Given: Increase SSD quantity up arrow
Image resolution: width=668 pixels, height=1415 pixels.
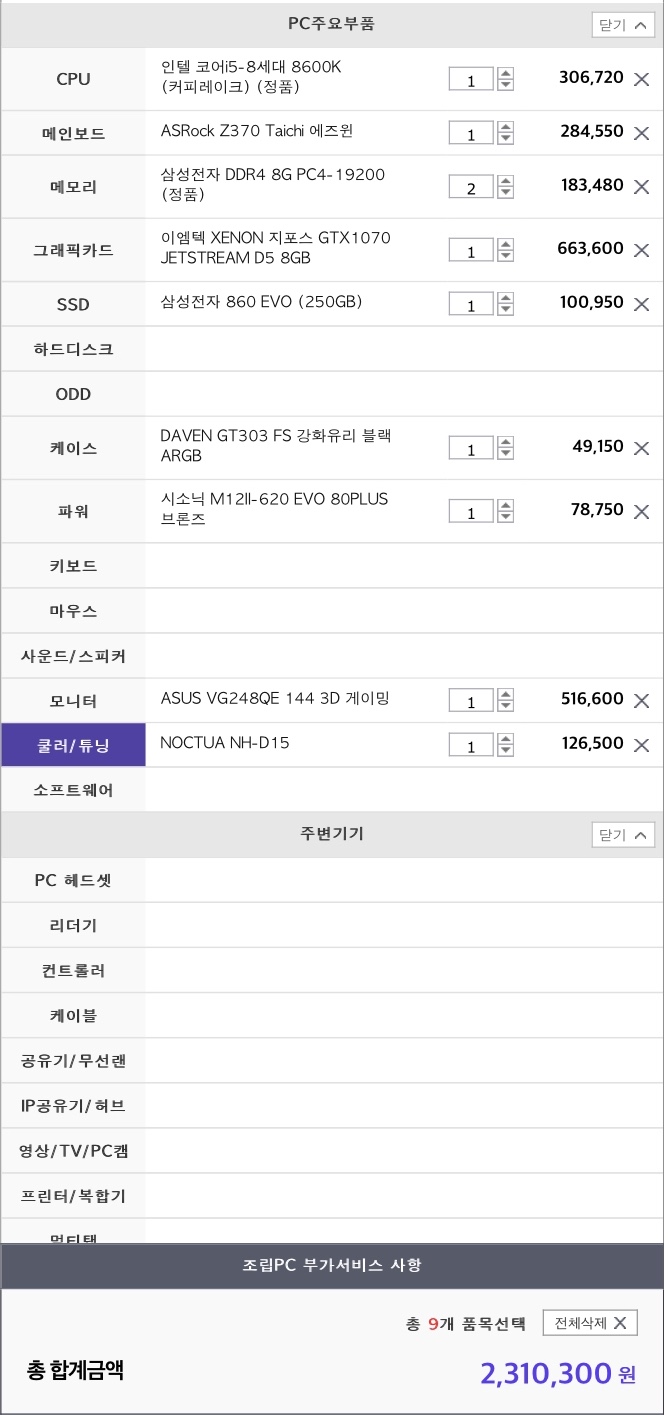Looking at the screenshot, I should tap(505, 298).
